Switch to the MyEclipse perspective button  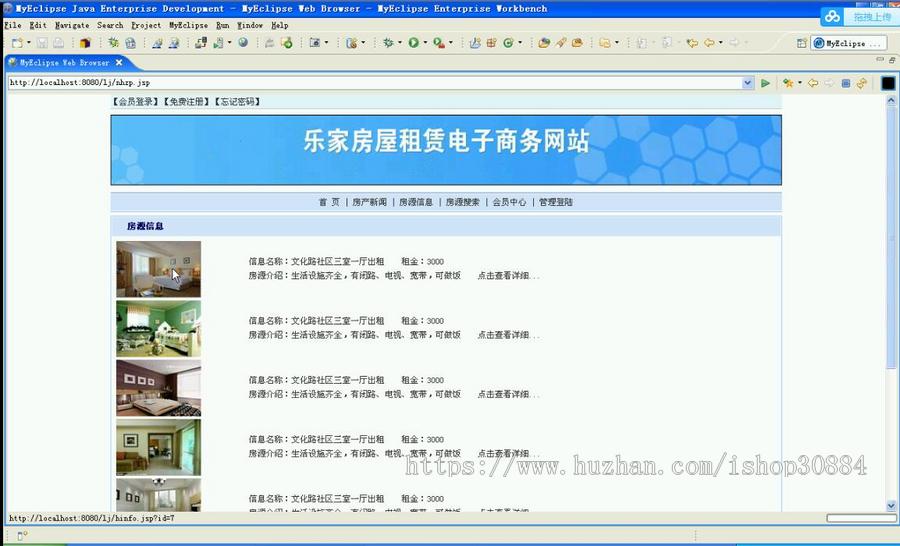(848, 43)
